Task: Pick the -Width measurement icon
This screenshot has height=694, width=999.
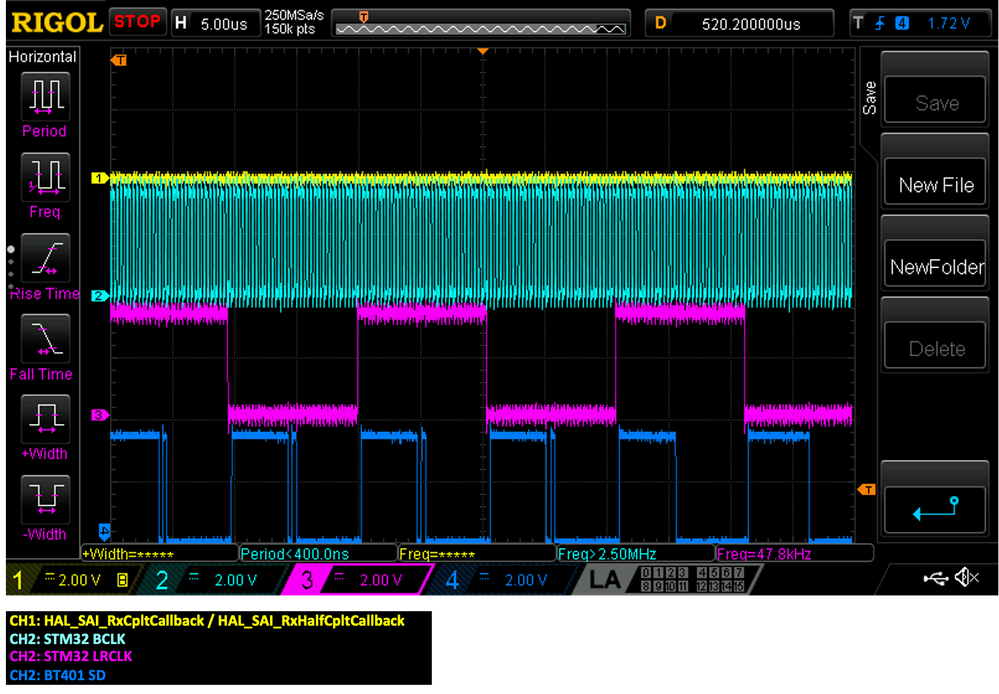Action: (x=46, y=498)
